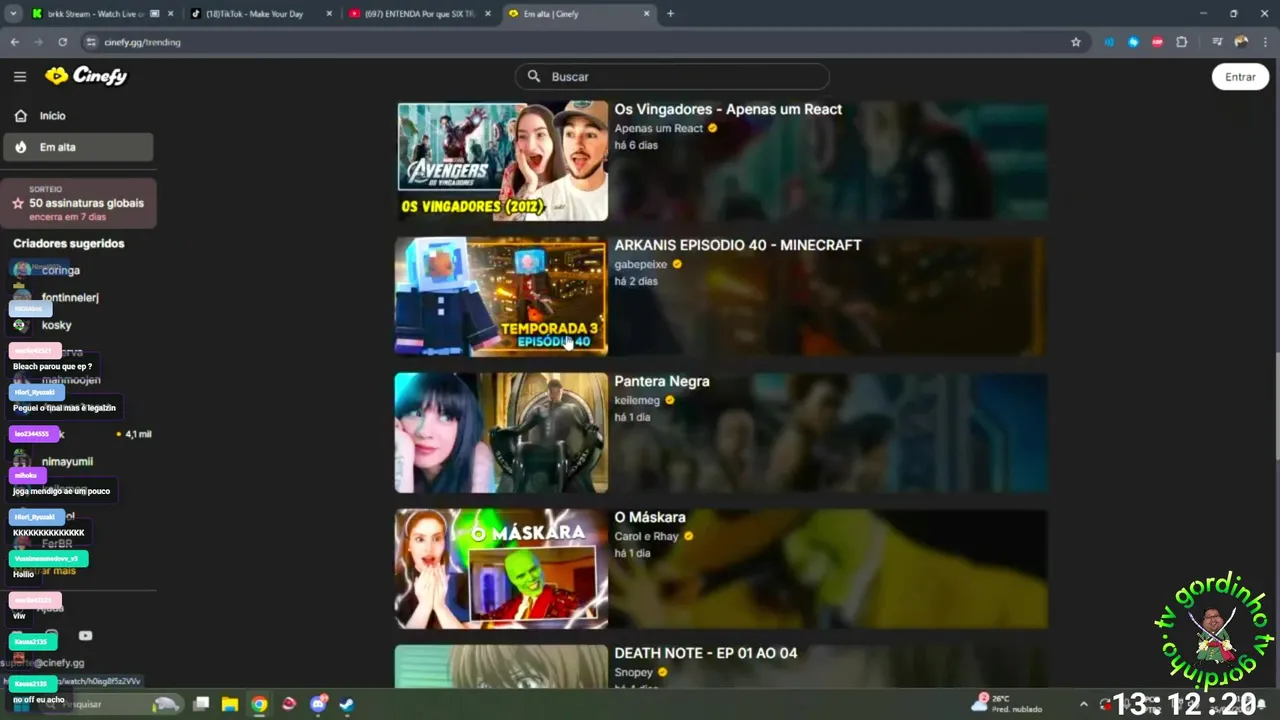Visit keilemeg creator channel

[637, 400]
